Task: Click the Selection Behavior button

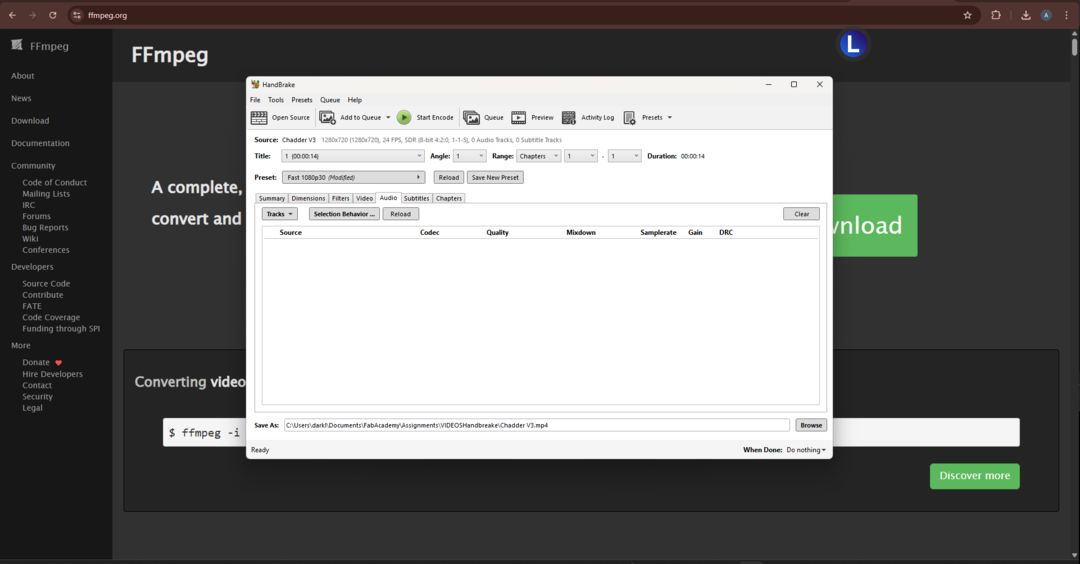Action: tap(344, 214)
